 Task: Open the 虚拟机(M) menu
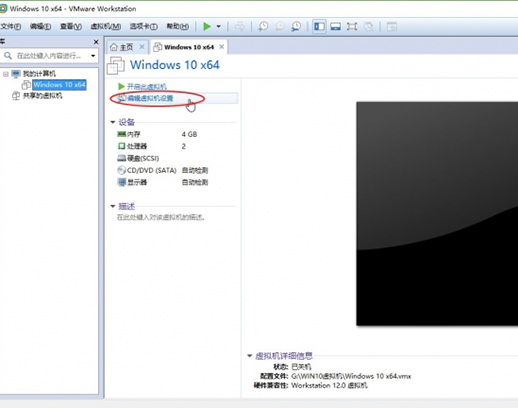tap(106, 26)
